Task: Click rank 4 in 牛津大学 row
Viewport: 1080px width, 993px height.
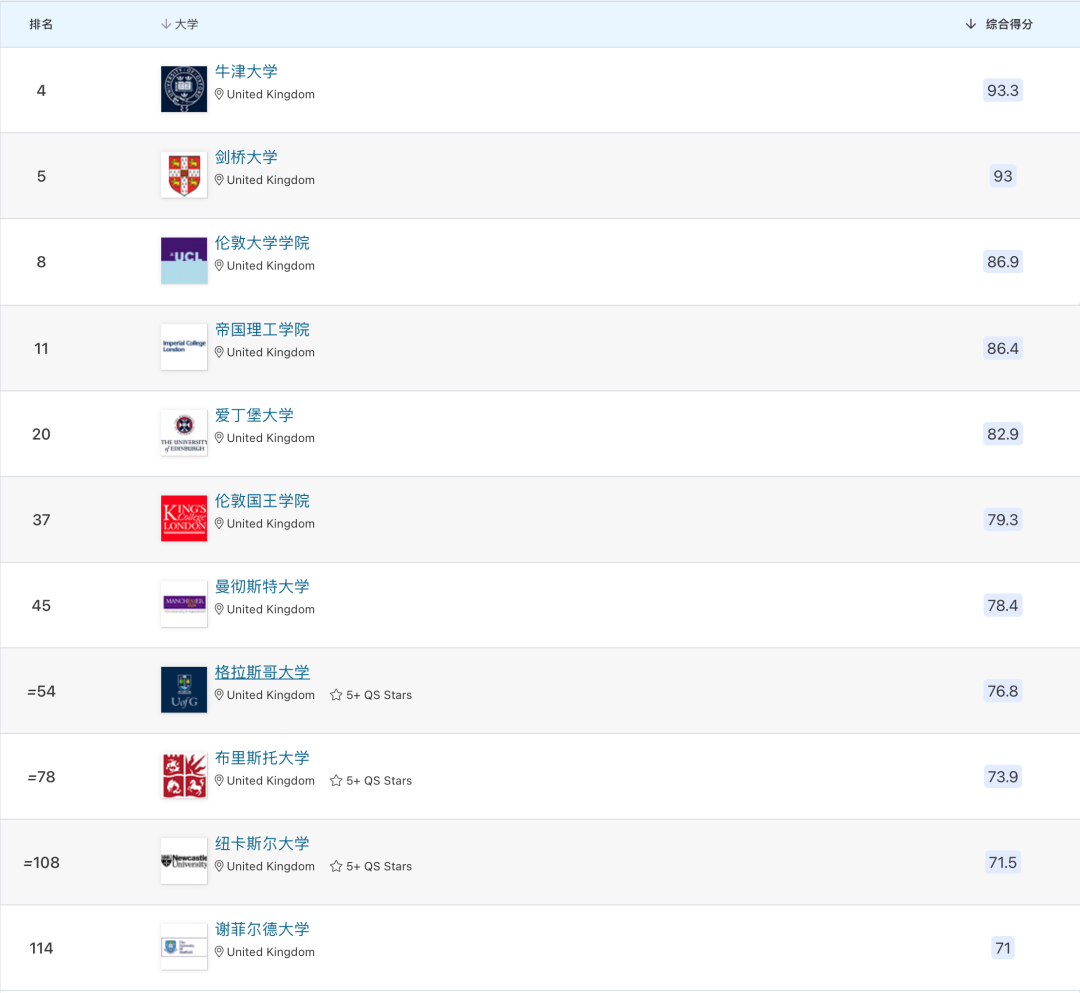Action: pos(41,90)
